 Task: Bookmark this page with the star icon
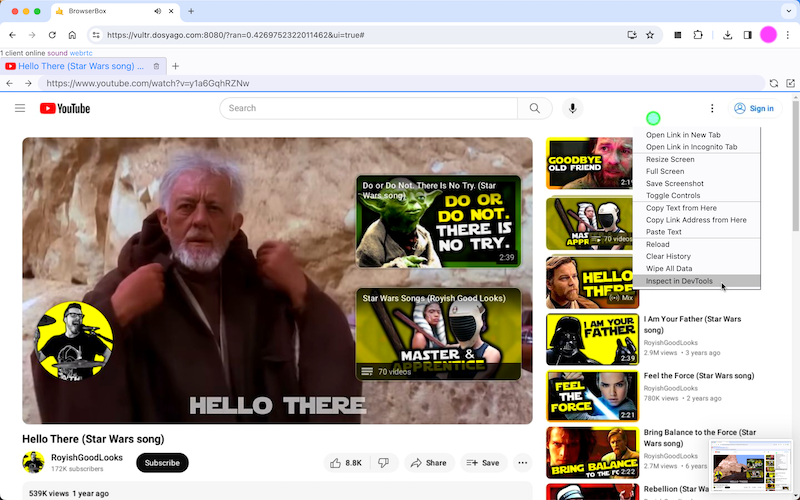[649, 35]
